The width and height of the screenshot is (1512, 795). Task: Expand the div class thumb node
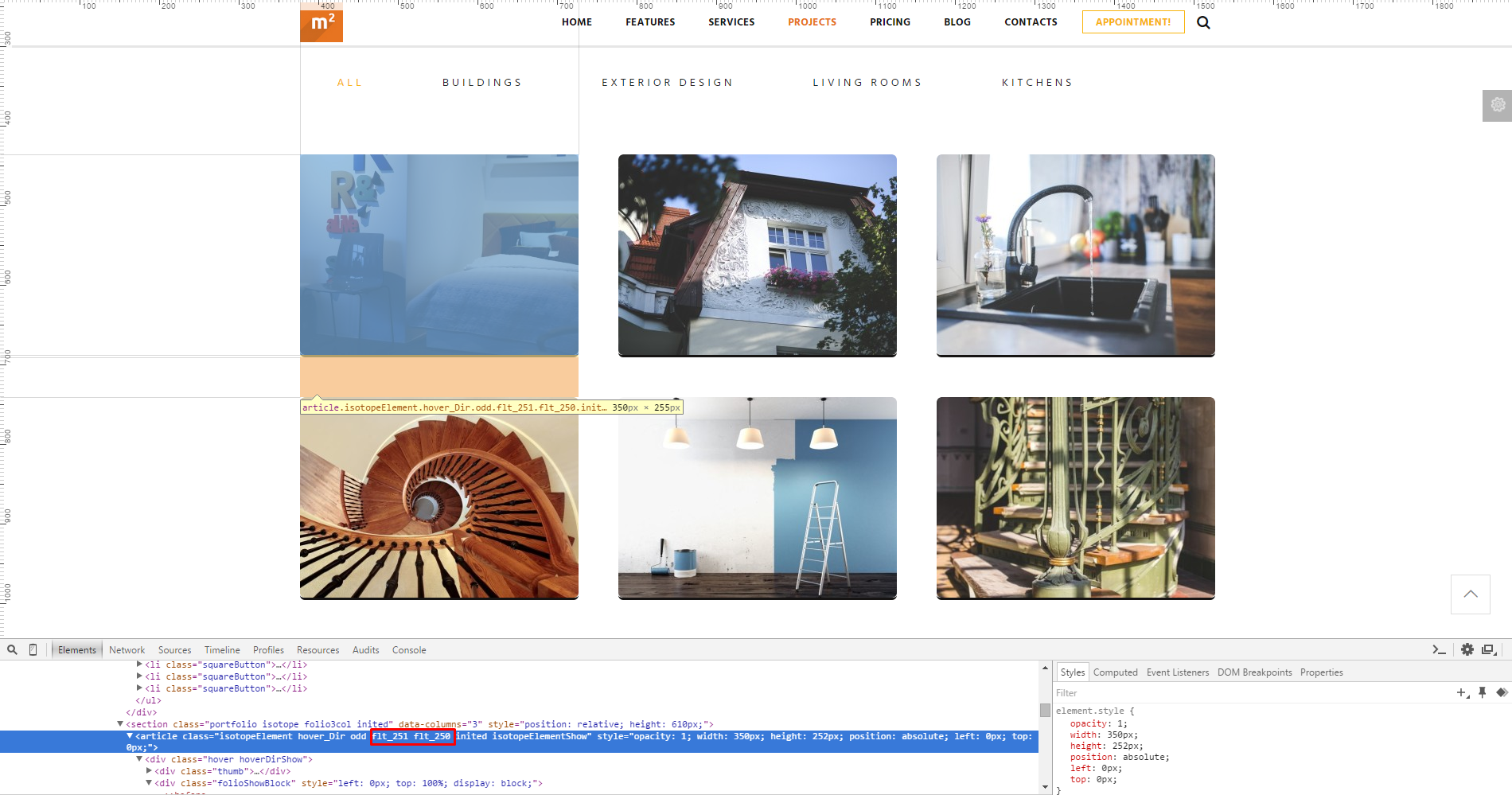(x=149, y=771)
